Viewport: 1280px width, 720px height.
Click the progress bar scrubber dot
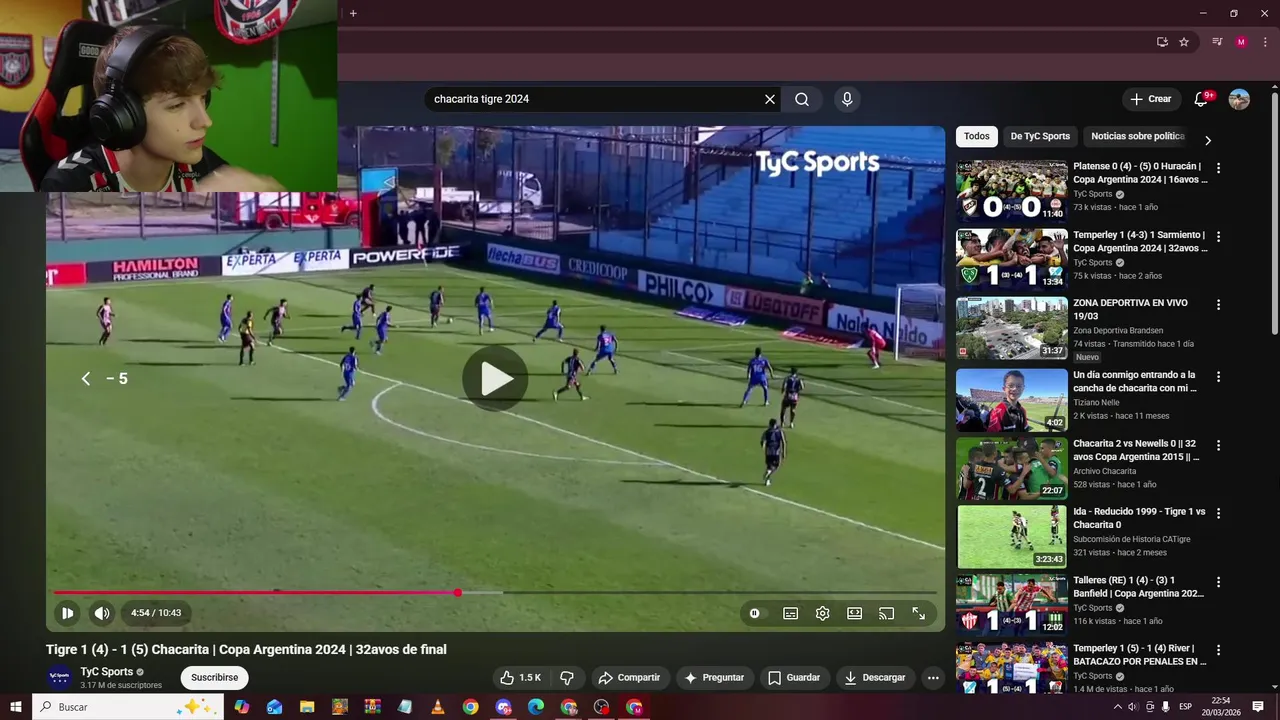tap(458, 593)
